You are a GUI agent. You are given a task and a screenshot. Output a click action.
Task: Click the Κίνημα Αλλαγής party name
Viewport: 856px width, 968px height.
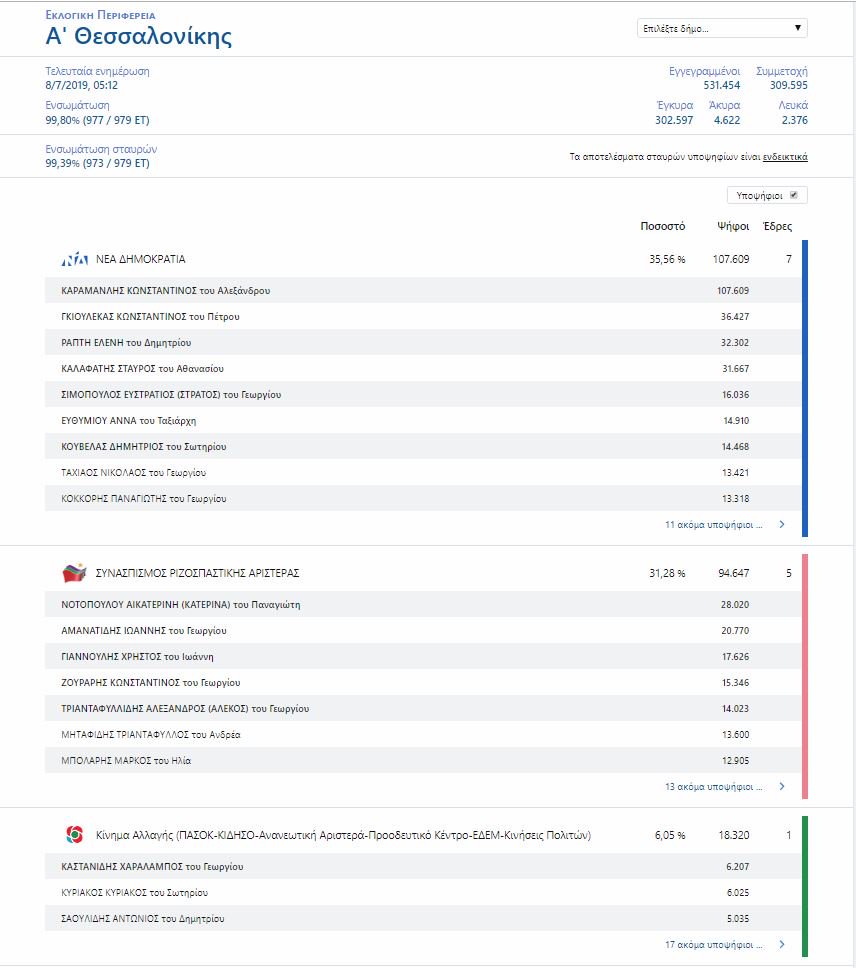(x=343, y=835)
